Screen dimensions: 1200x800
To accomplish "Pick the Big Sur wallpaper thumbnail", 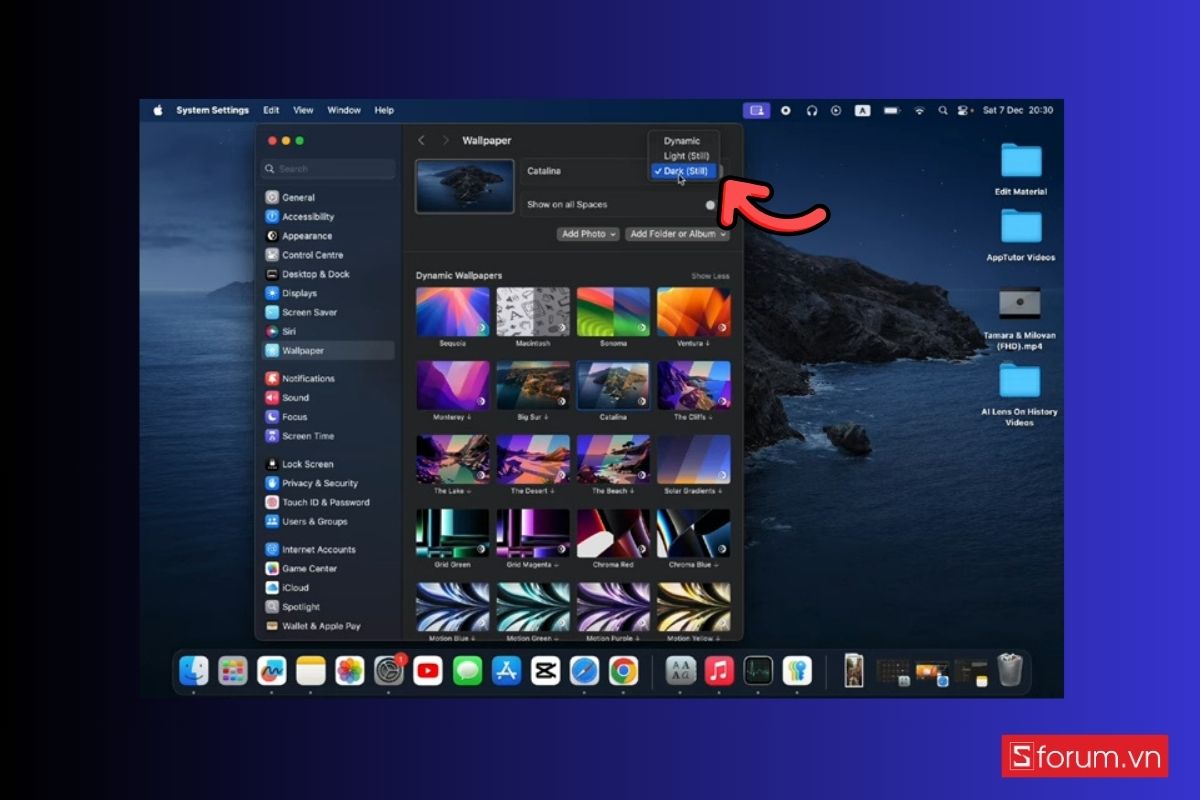I will 533,386.
